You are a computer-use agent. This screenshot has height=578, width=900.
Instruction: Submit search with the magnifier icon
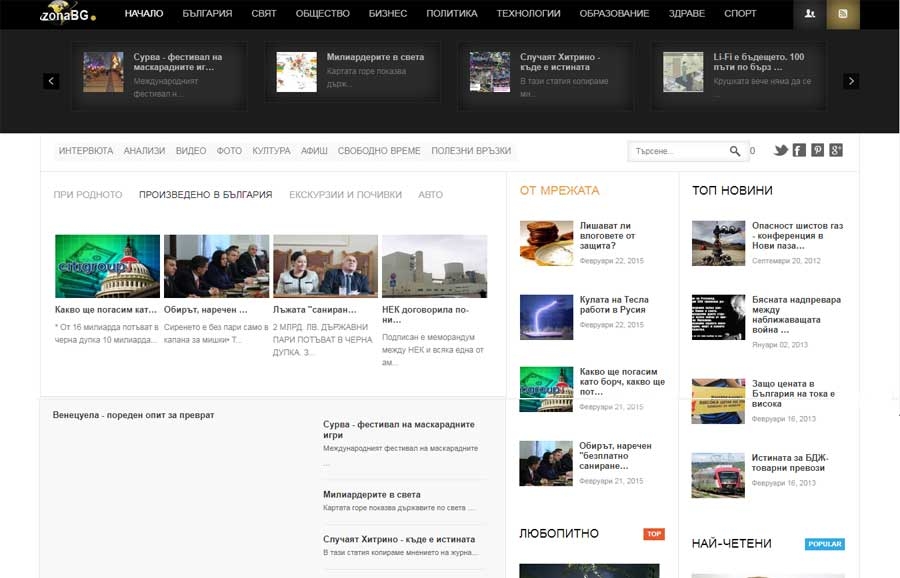[735, 151]
